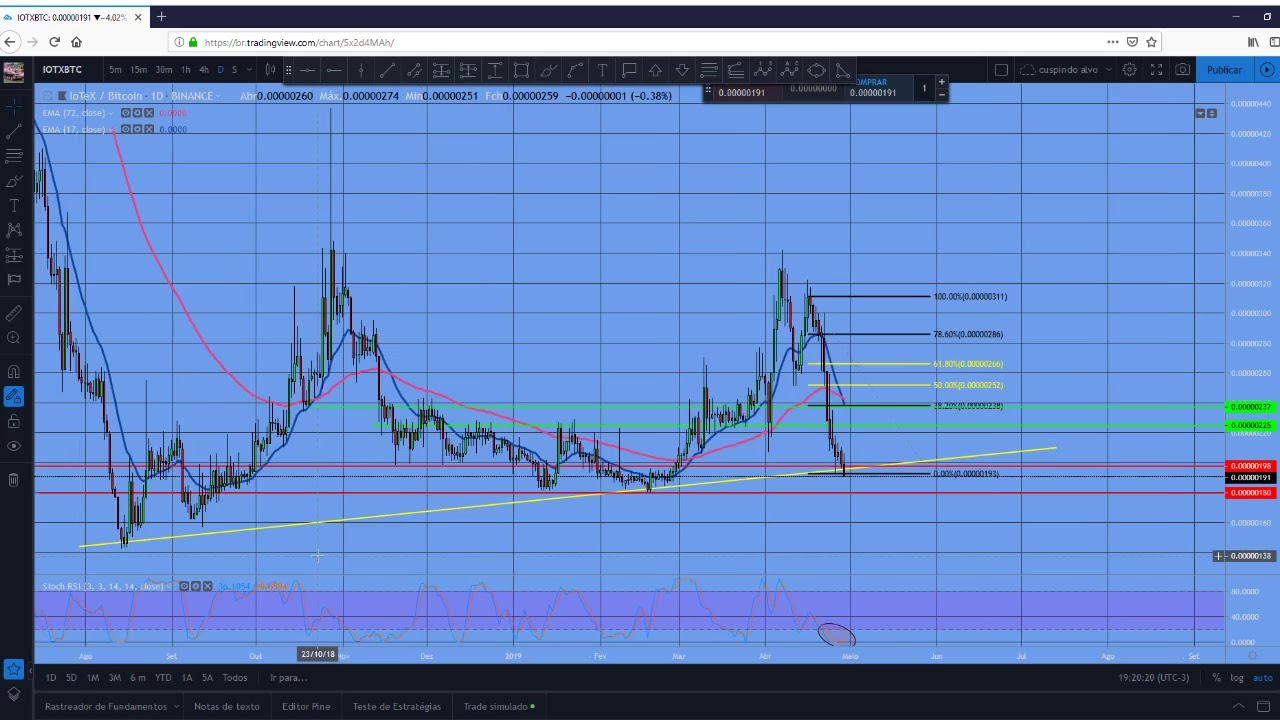Click the IOTXBTC symbol search field

click(x=63, y=69)
